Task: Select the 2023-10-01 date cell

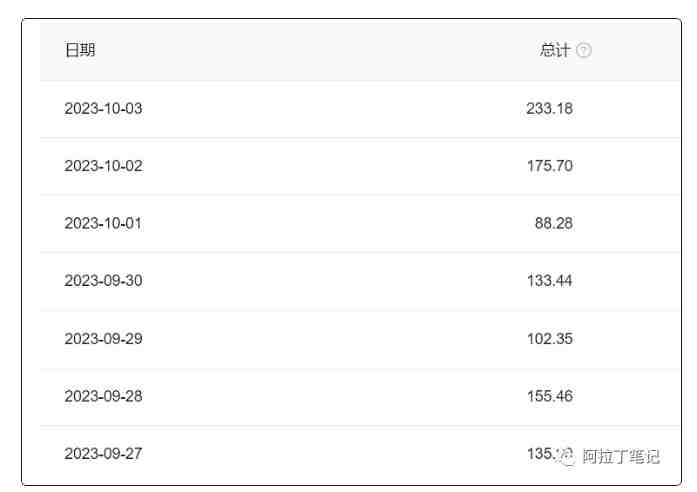Action: [103, 223]
